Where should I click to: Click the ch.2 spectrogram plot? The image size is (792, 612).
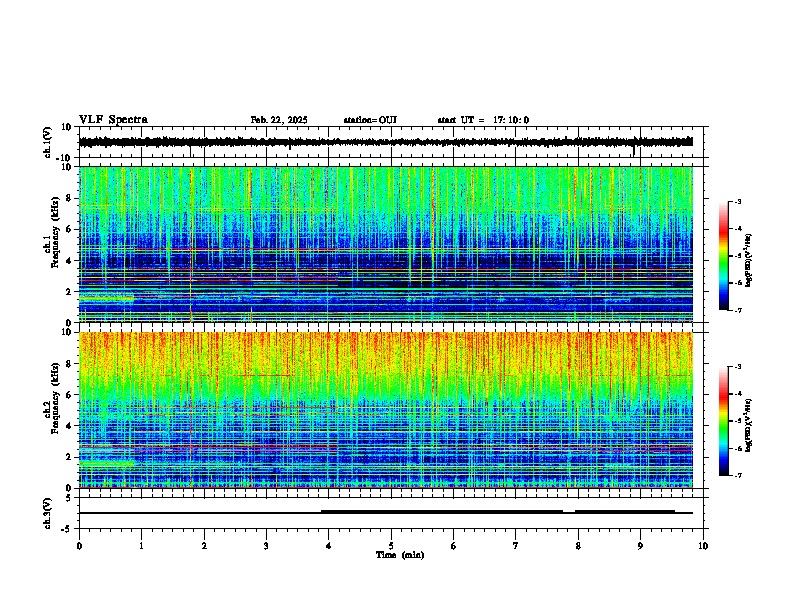(x=386, y=410)
